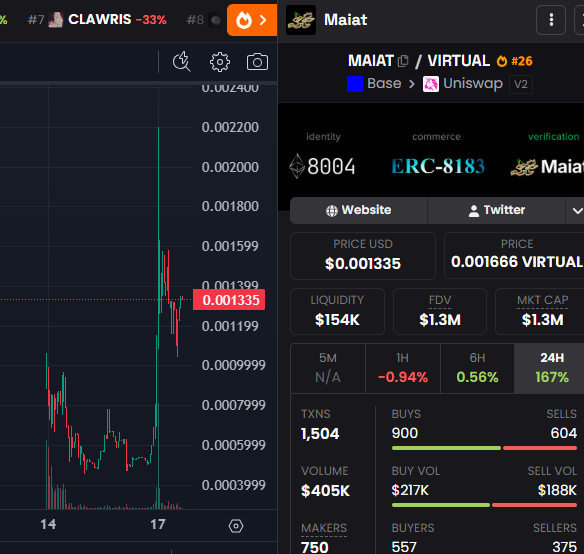
Task: Open the chart quick search lightning icon
Action: [182, 61]
